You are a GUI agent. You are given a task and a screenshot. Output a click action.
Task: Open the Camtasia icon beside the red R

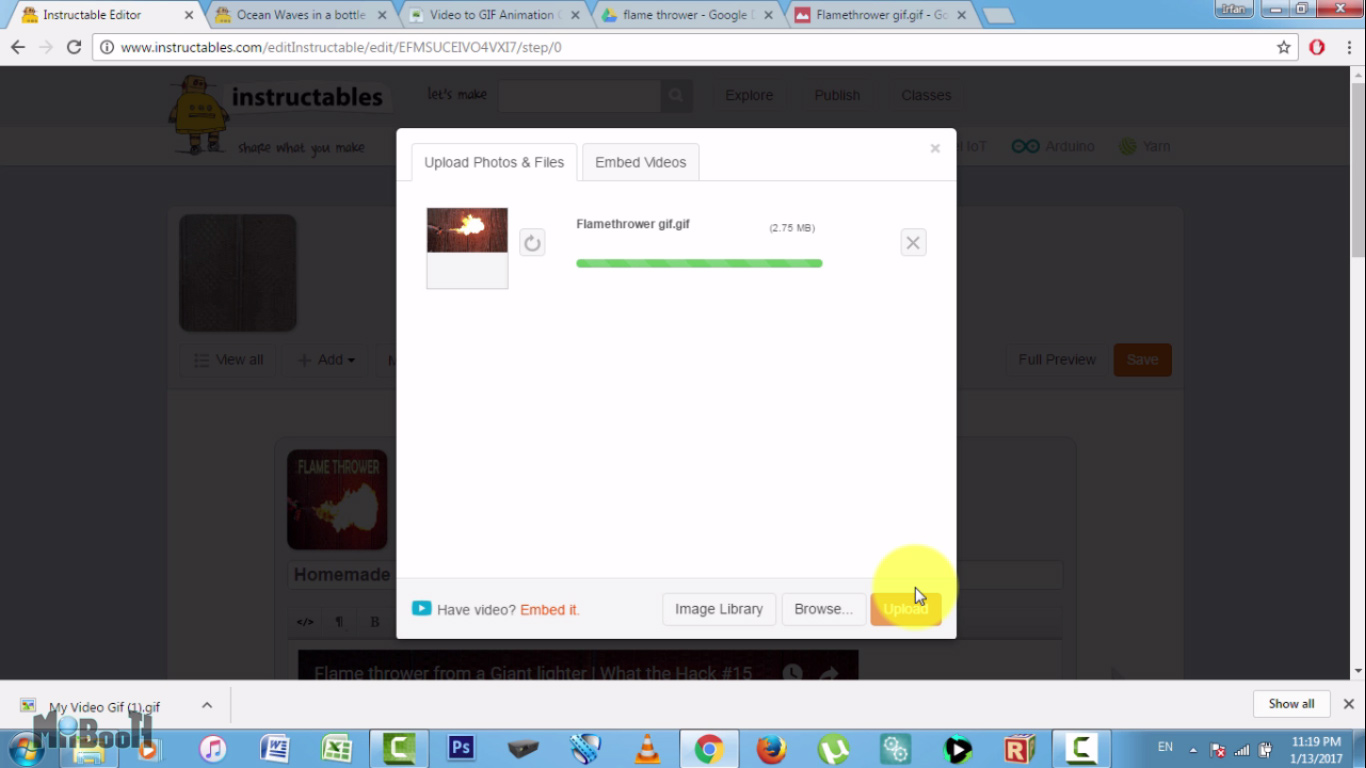pos(1081,748)
